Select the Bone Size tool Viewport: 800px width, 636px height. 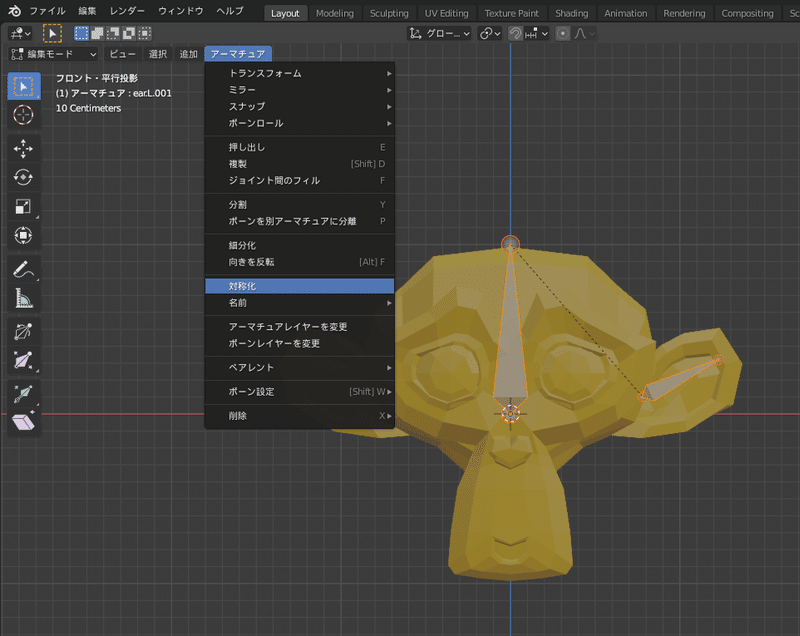pos(23,361)
